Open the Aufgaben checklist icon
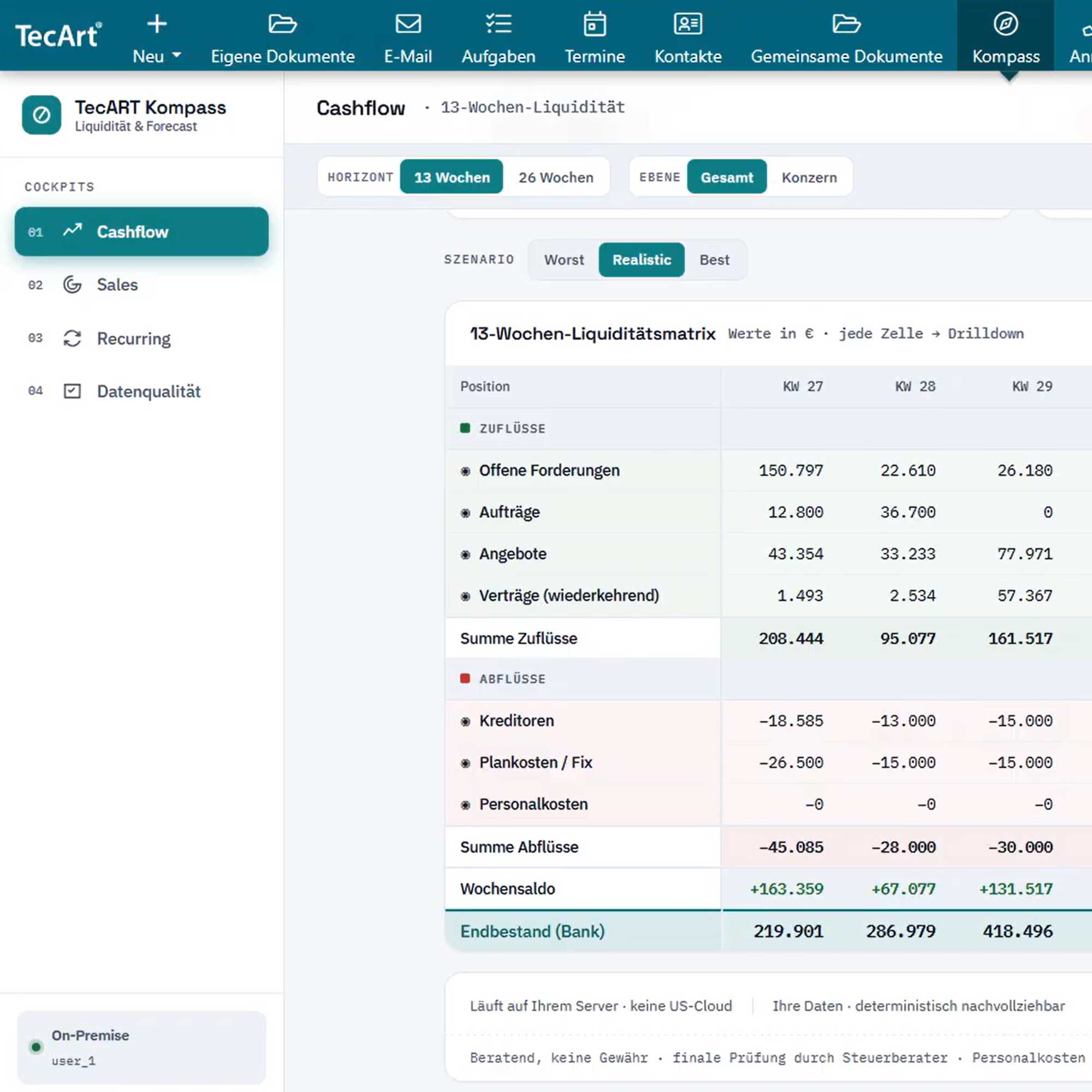1092x1092 pixels. click(498, 23)
